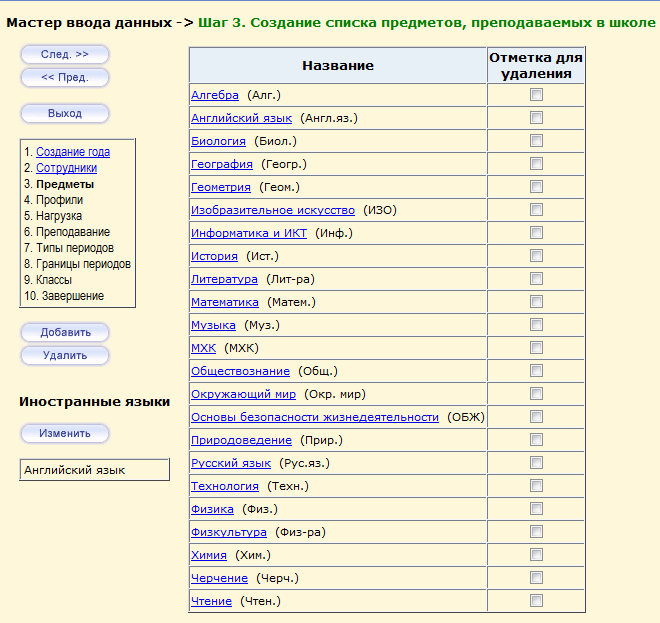Open the Природоведение subject link
The image size is (660, 623).
pos(241,440)
